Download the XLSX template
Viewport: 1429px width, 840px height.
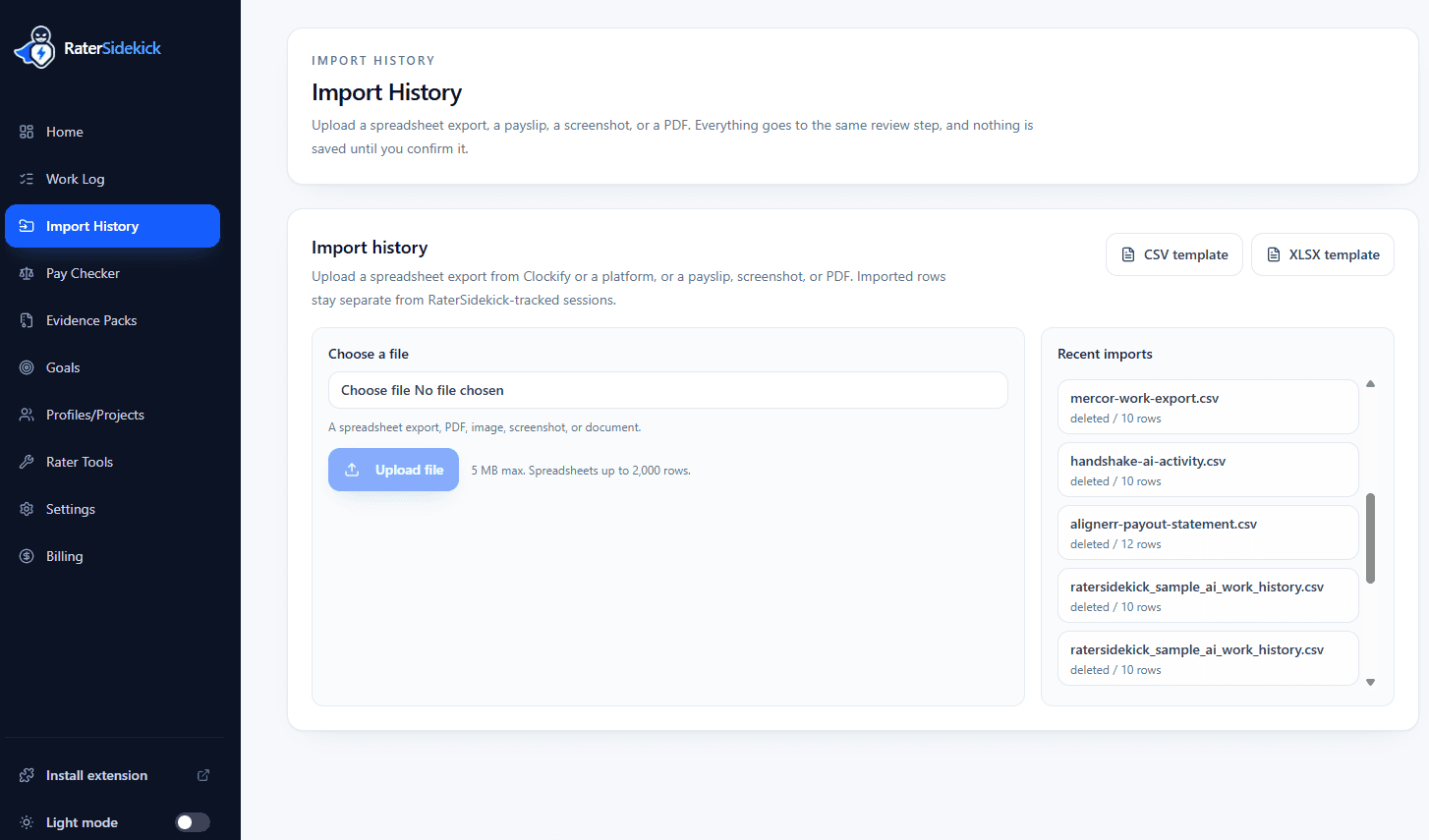[x=1323, y=254]
